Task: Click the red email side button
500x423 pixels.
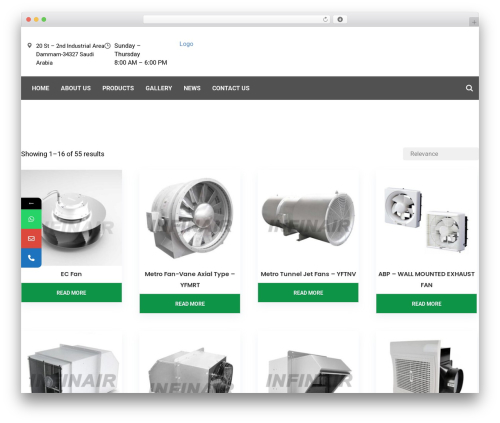Action: 31,238
